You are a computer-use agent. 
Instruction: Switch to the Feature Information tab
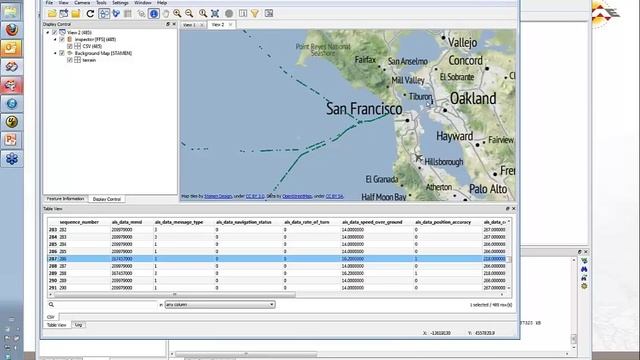click(x=65, y=199)
